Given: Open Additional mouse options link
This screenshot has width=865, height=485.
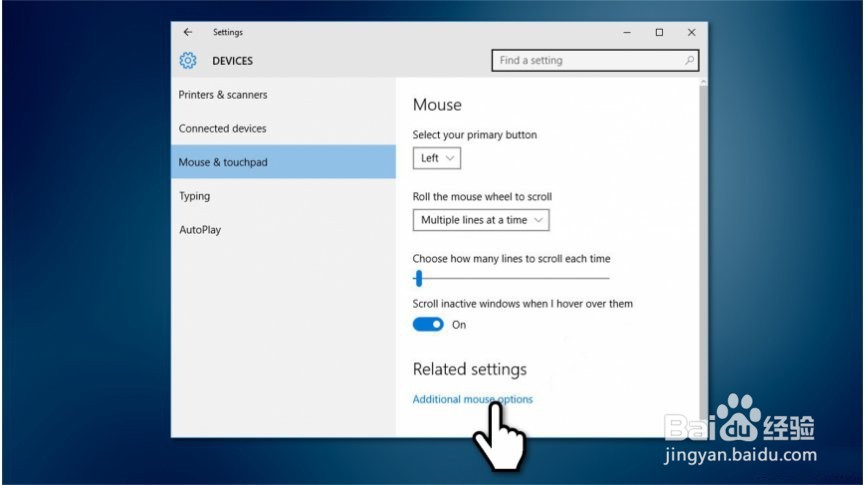Looking at the screenshot, I should coord(472,399).
